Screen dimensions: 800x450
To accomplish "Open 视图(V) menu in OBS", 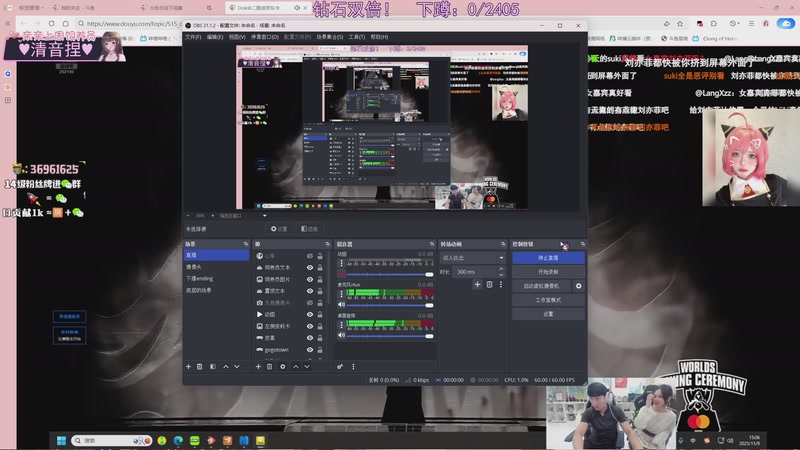I will [x=237, y=37].
